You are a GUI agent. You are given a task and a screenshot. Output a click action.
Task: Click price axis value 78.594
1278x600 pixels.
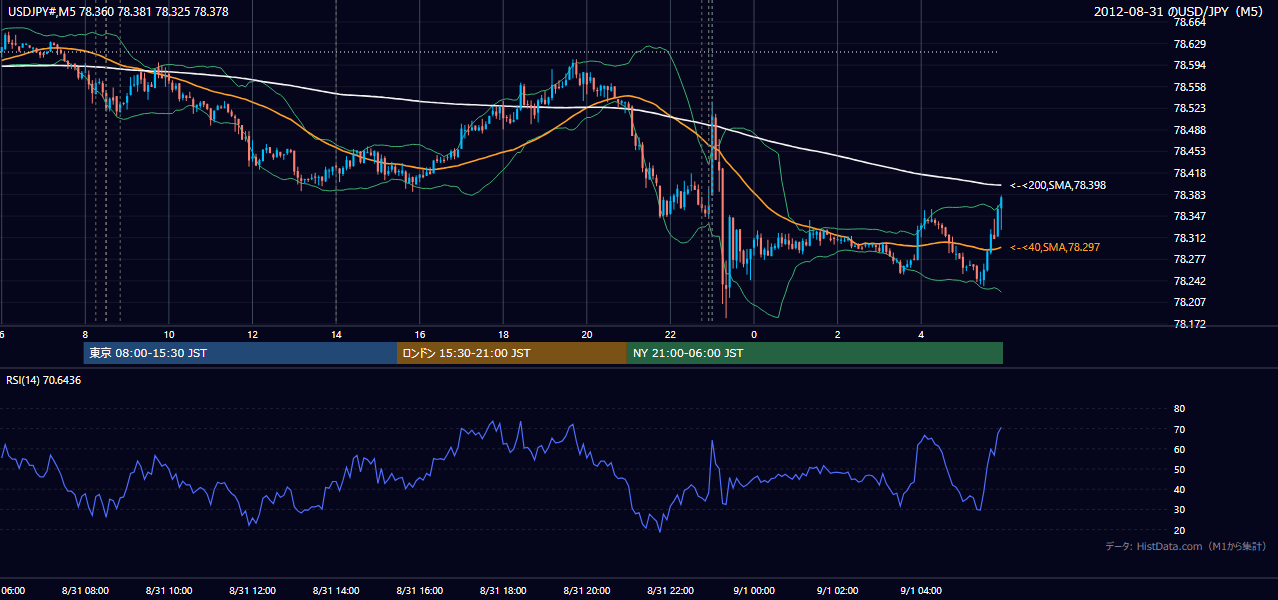pos(1188,65)
